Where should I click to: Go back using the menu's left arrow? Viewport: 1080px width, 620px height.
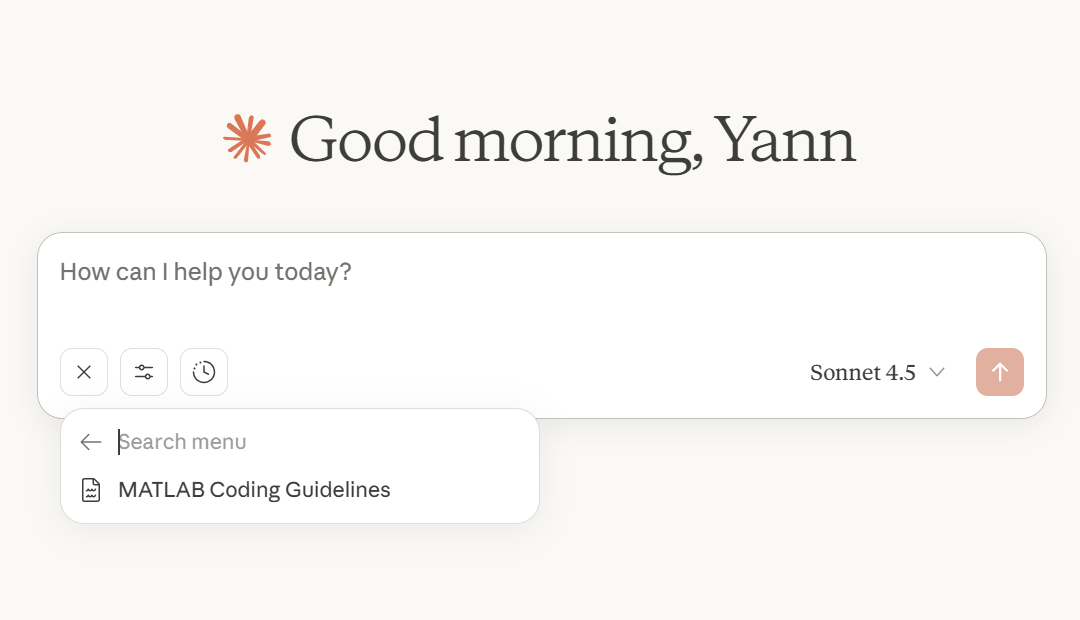pos(91,442)
